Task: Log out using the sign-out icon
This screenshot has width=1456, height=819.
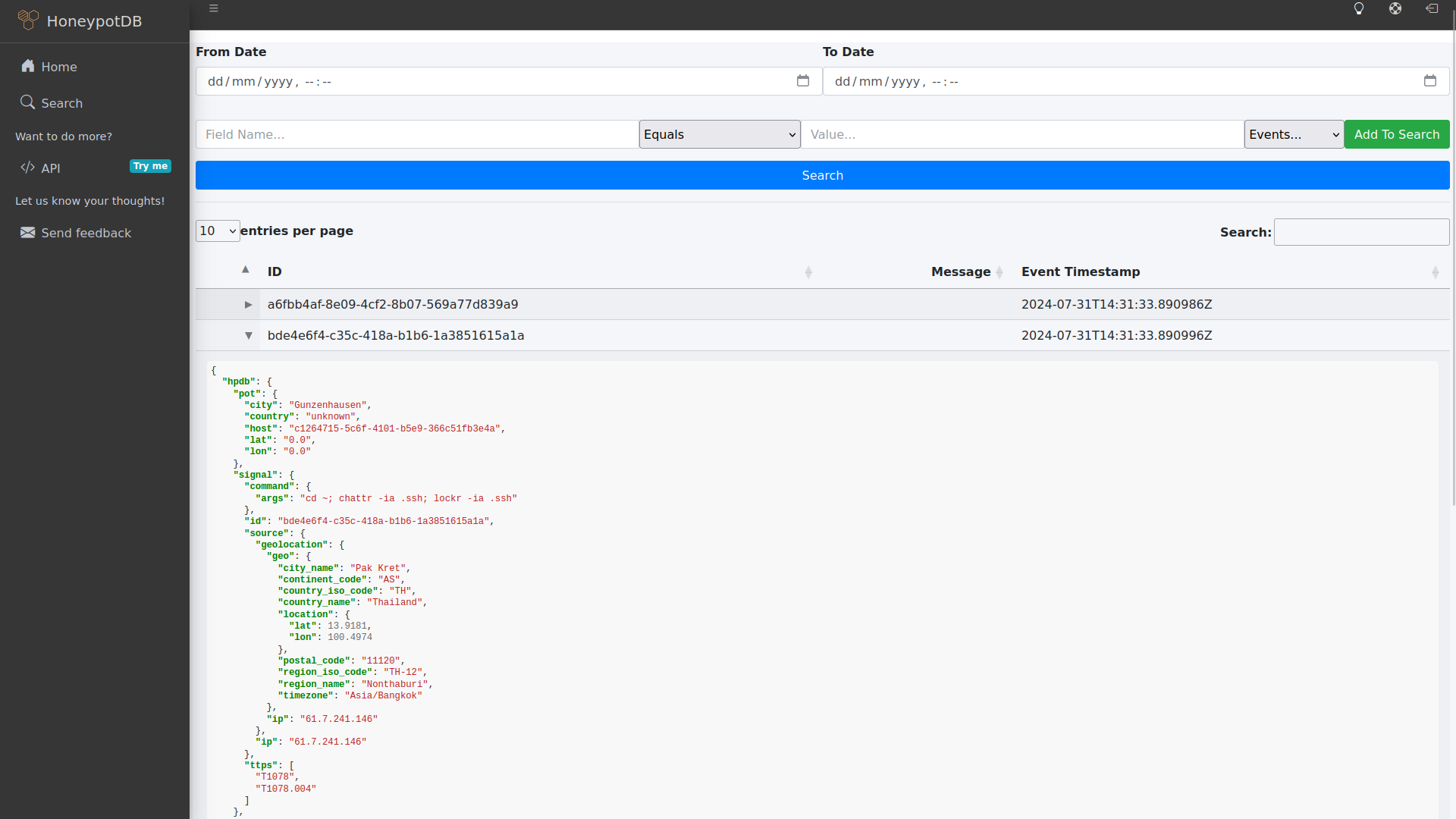Action: (x=1432, y=9)
